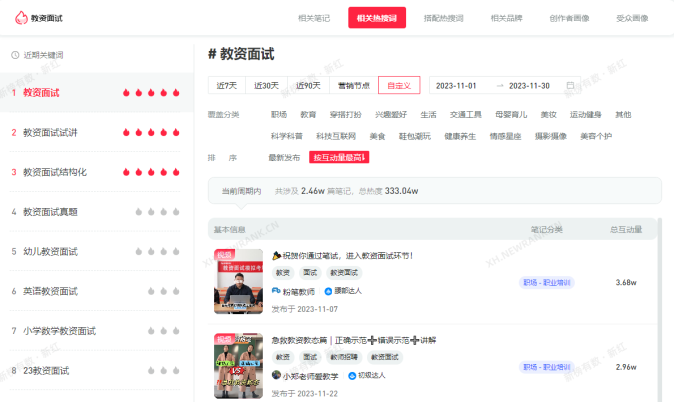Select keyword 教资面试 ranked first
This screenshot has width=674, height=402.
point(95,92)
